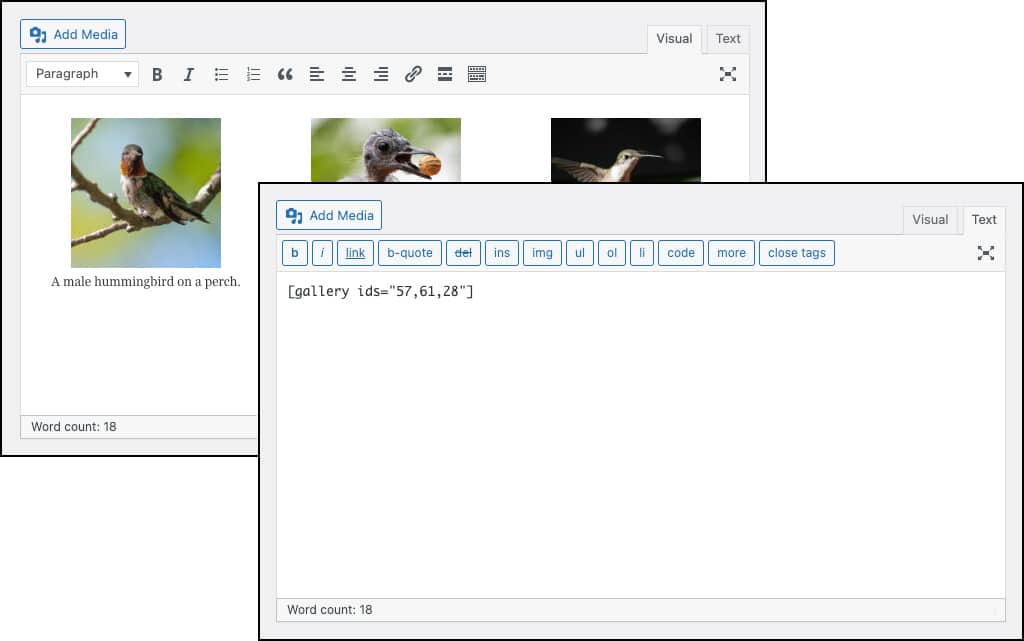1024x641 pixels.
Task: Insert an img tag in the Text editor
Action: [x=542, y=253]
